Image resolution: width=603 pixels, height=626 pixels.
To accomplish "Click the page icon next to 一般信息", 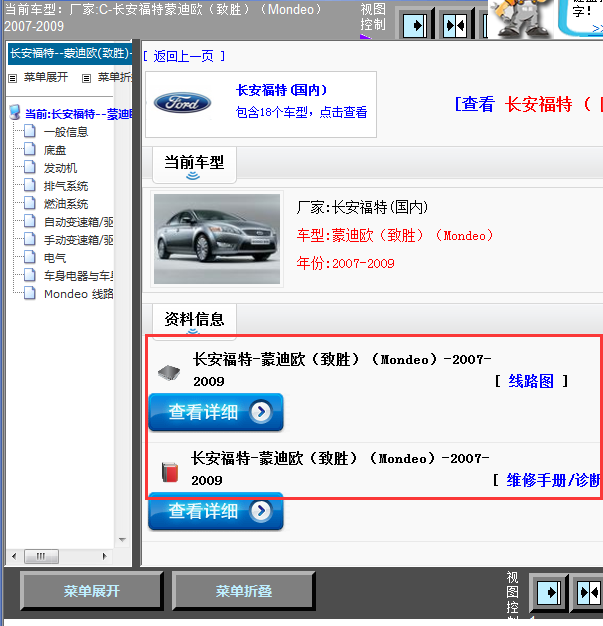I will tap(30, 131).
